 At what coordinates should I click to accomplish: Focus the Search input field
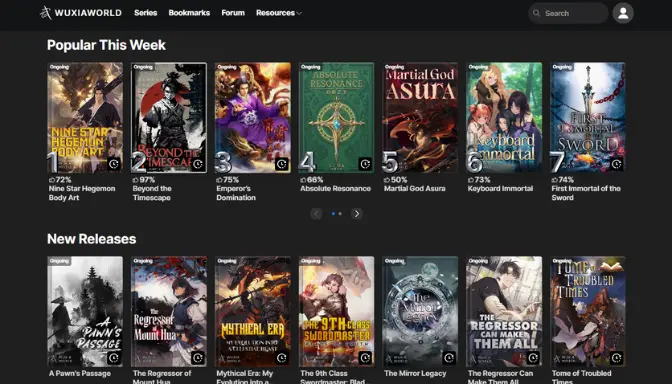(x=568, y=13)
